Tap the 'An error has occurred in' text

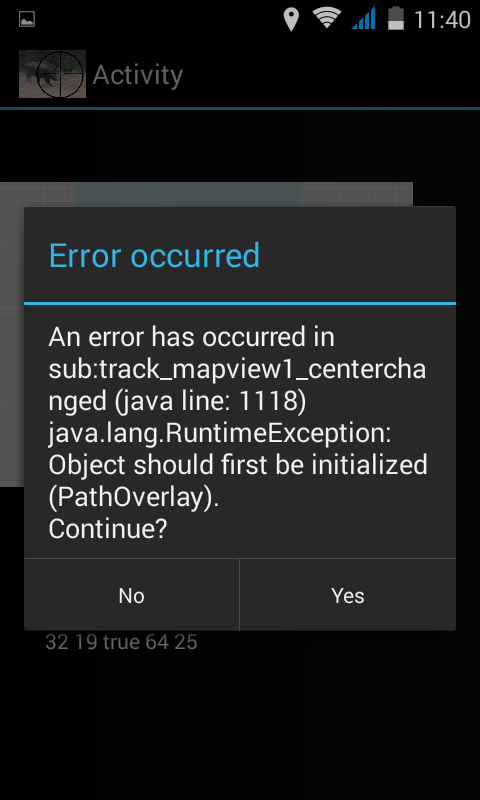(191, 337)
